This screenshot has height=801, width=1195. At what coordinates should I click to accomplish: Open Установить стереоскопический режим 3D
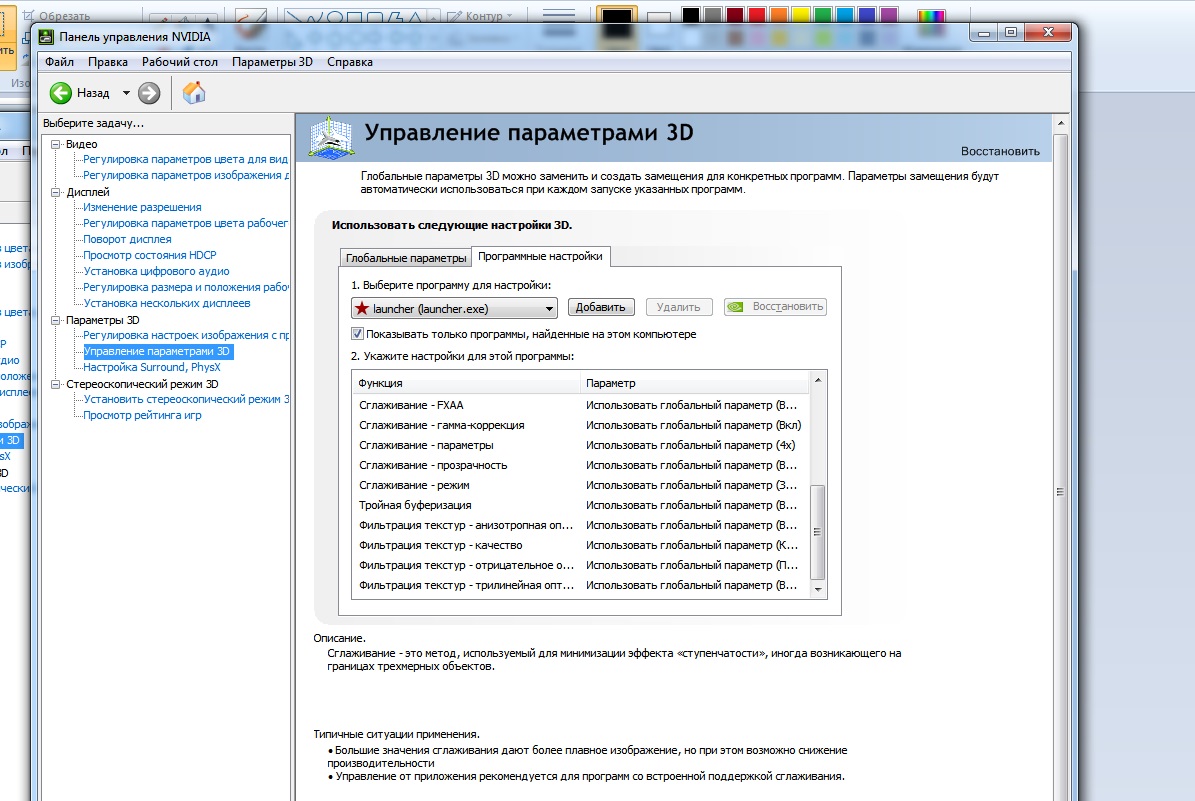[x=186, y=399]
